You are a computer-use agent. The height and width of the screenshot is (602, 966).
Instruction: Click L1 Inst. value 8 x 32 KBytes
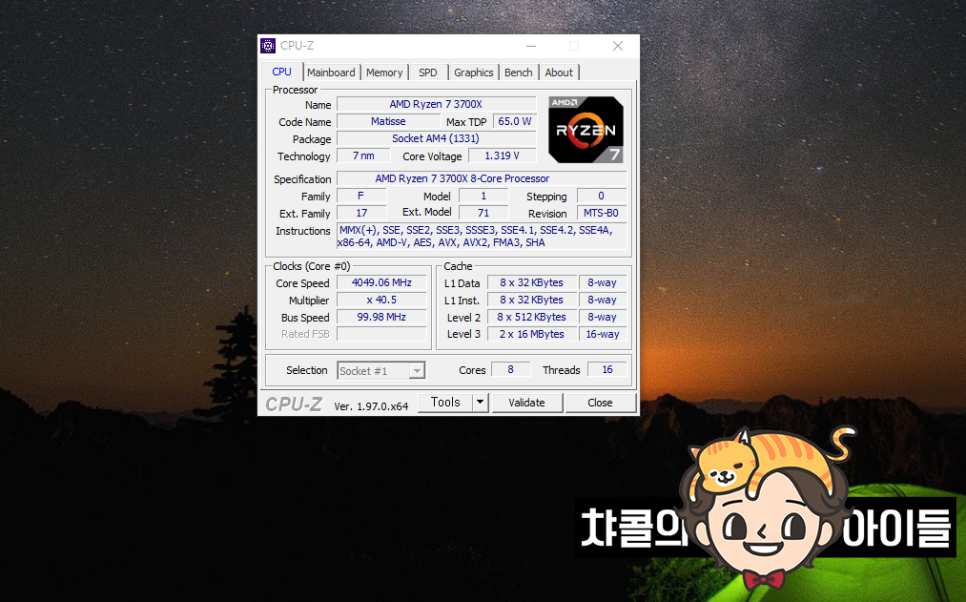pyautogui.click(x=531, y=300)
